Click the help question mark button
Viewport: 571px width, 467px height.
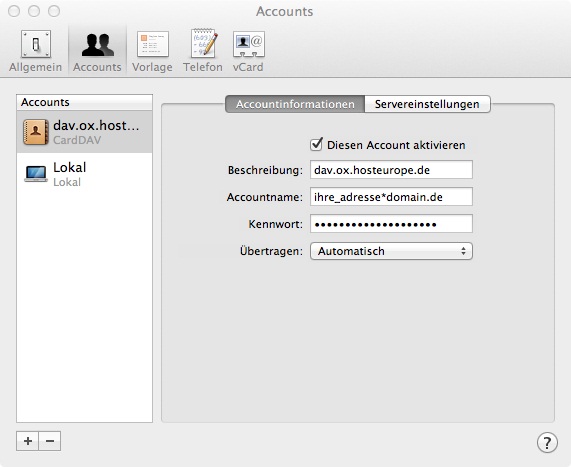pyautogui.click(x=547, y=443)
